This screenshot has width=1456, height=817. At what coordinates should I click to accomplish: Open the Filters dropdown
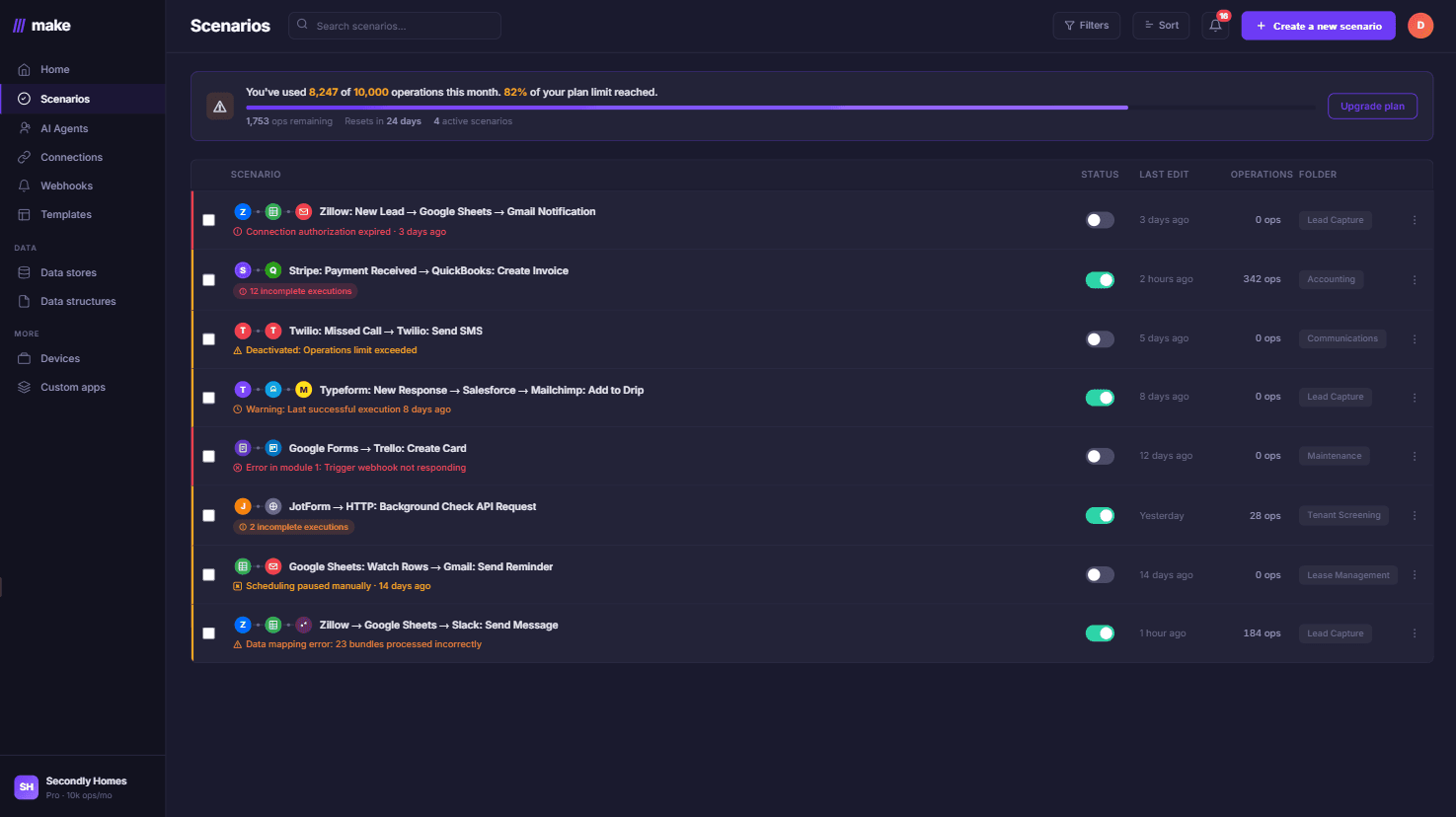[1086, 25]
